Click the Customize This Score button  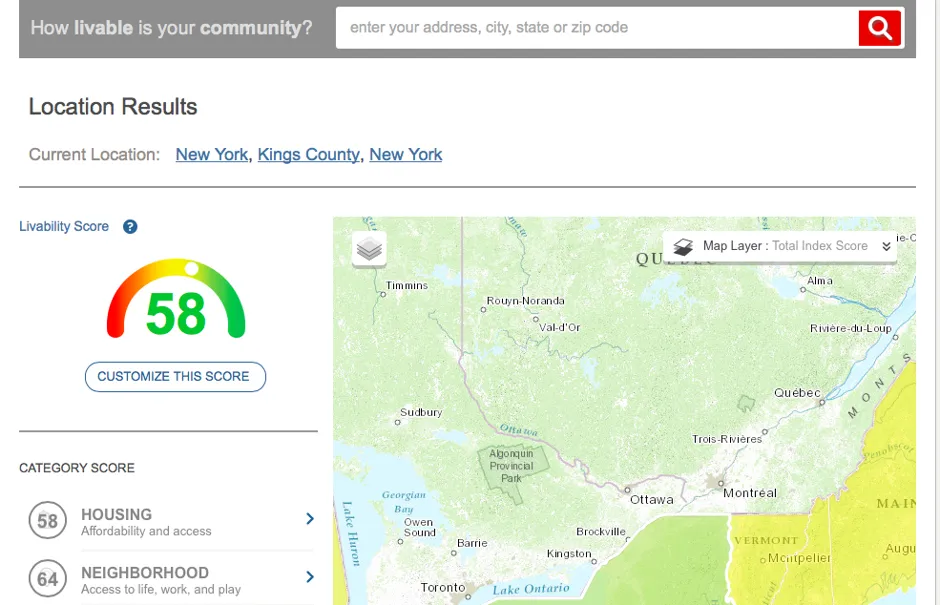coord(175,377)
